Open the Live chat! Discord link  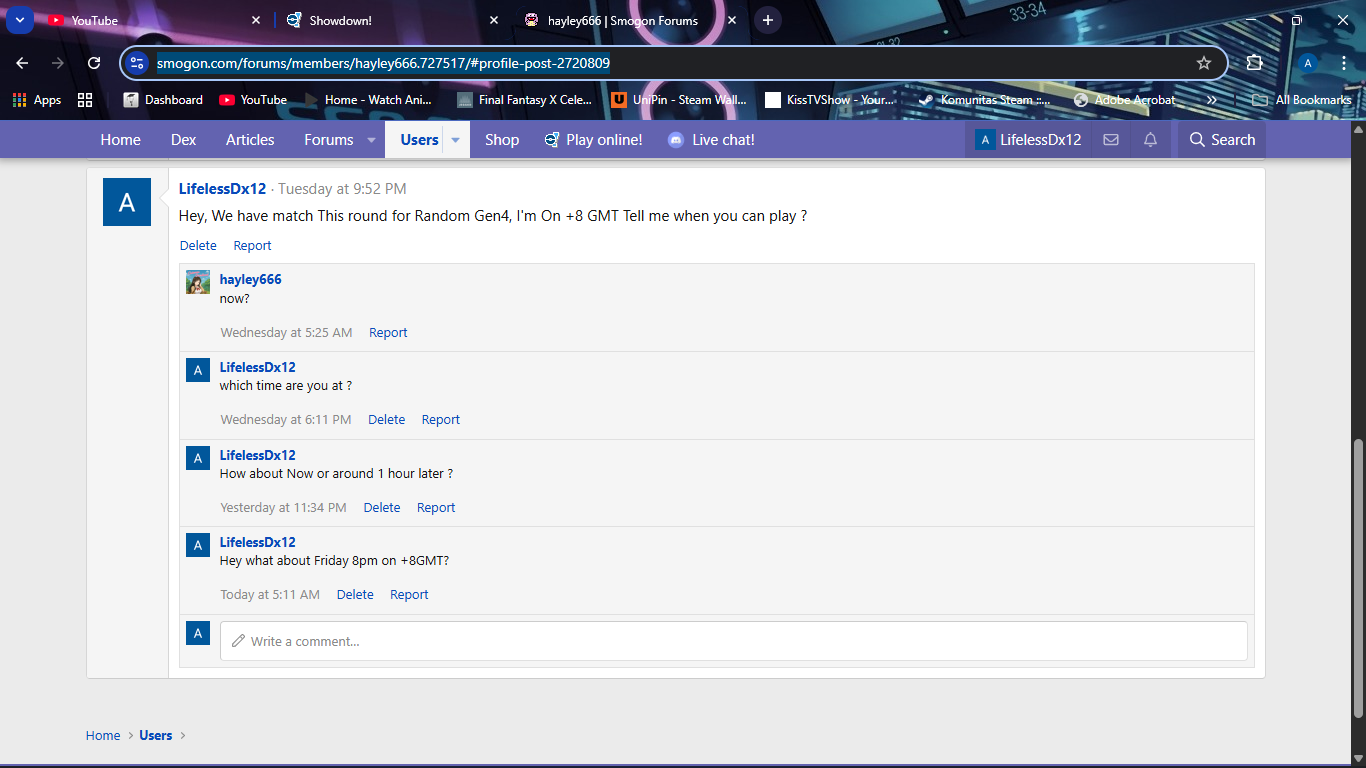tap(711, 140)
